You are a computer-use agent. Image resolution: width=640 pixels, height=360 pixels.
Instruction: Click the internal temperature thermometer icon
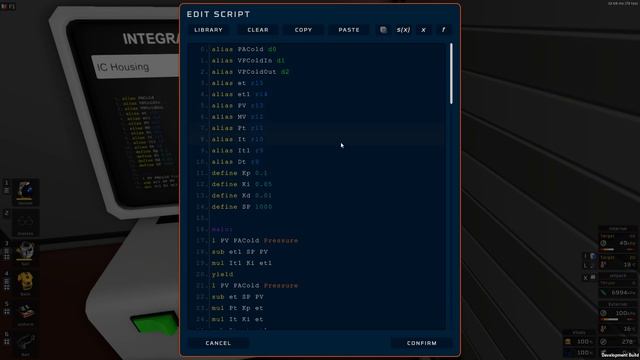603,265
